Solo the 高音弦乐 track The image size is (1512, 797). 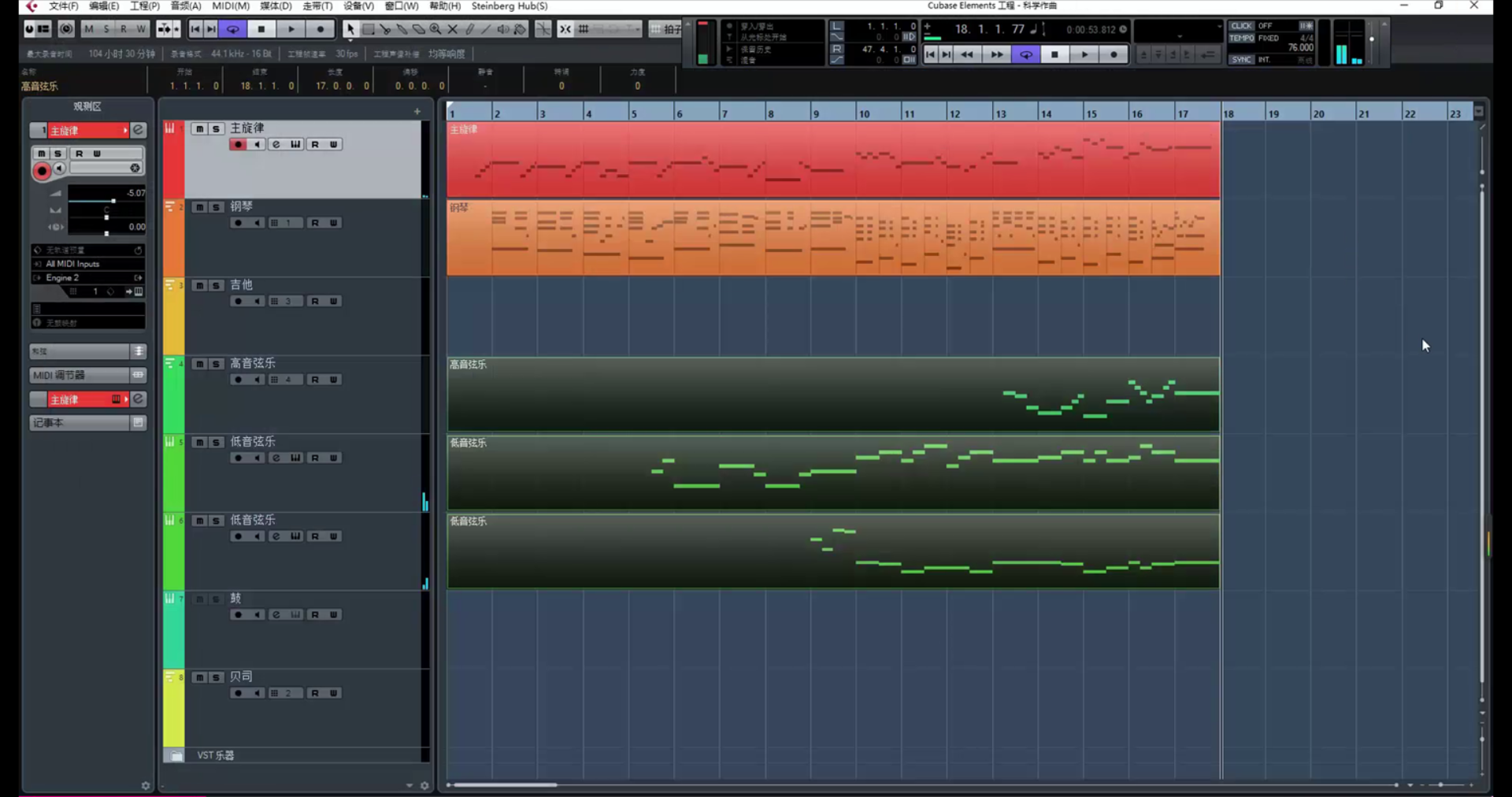pos(216,364)
